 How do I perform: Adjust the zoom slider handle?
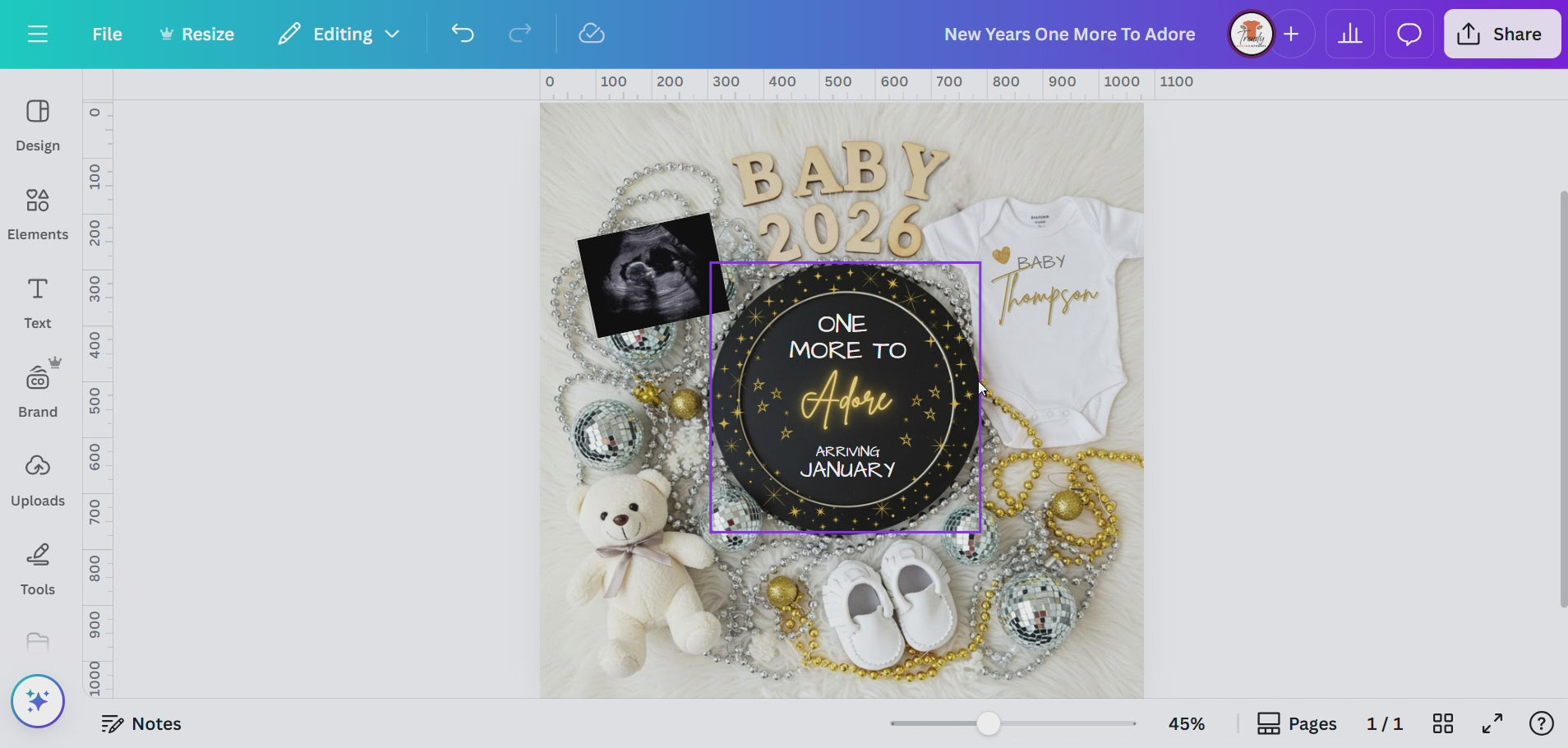point(989,723)
